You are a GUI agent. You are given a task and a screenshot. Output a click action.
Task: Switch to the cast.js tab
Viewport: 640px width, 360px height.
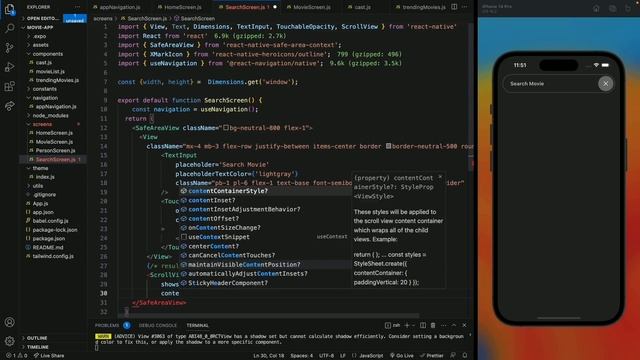coord(359,7)
